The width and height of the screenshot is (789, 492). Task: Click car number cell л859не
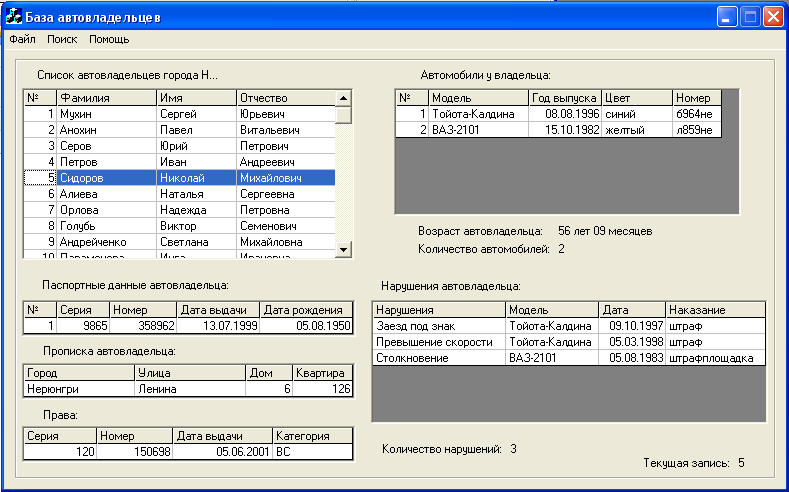pos(697,130)
